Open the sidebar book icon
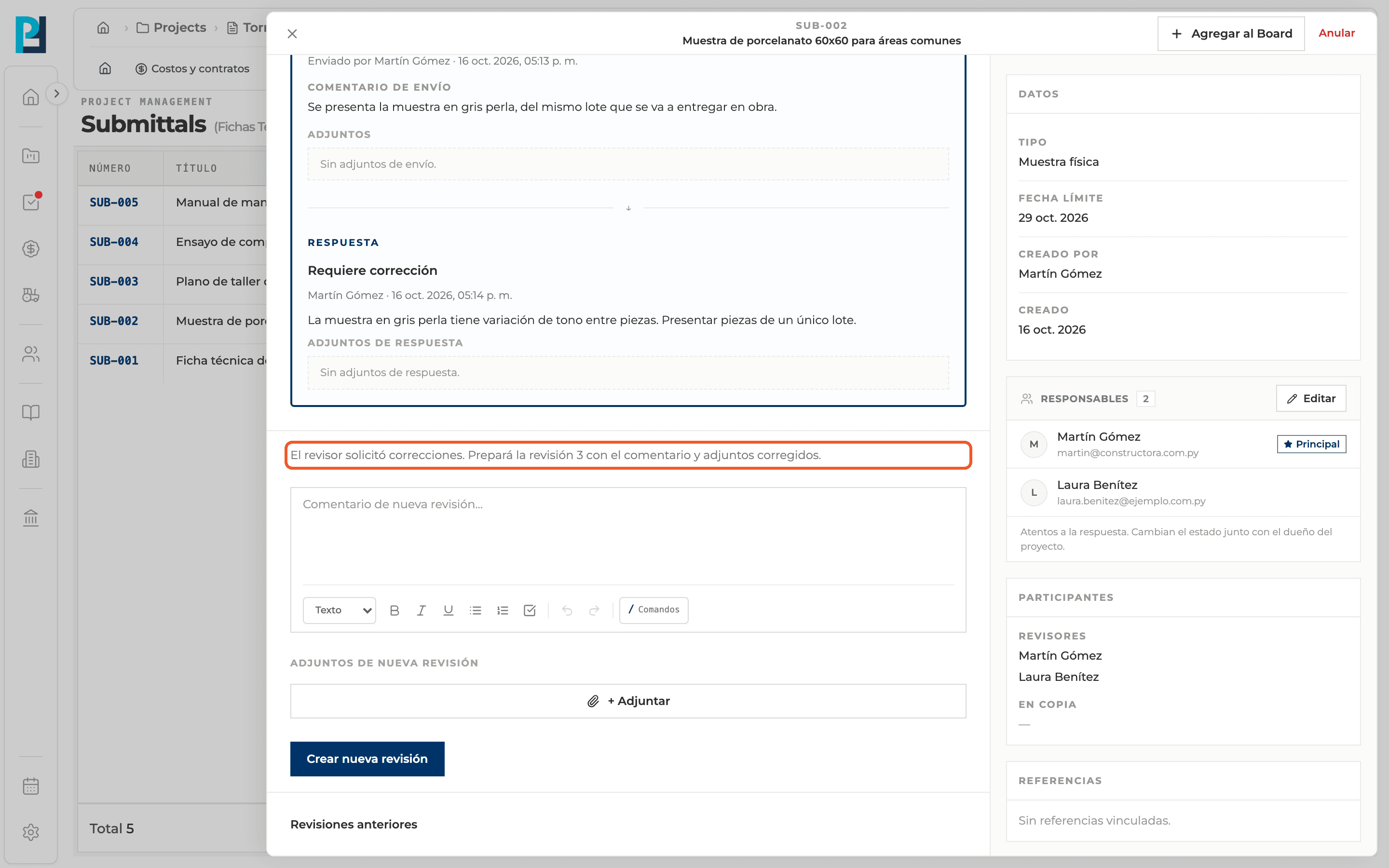This screenshot has height=868, width=1389. point(30,412)
